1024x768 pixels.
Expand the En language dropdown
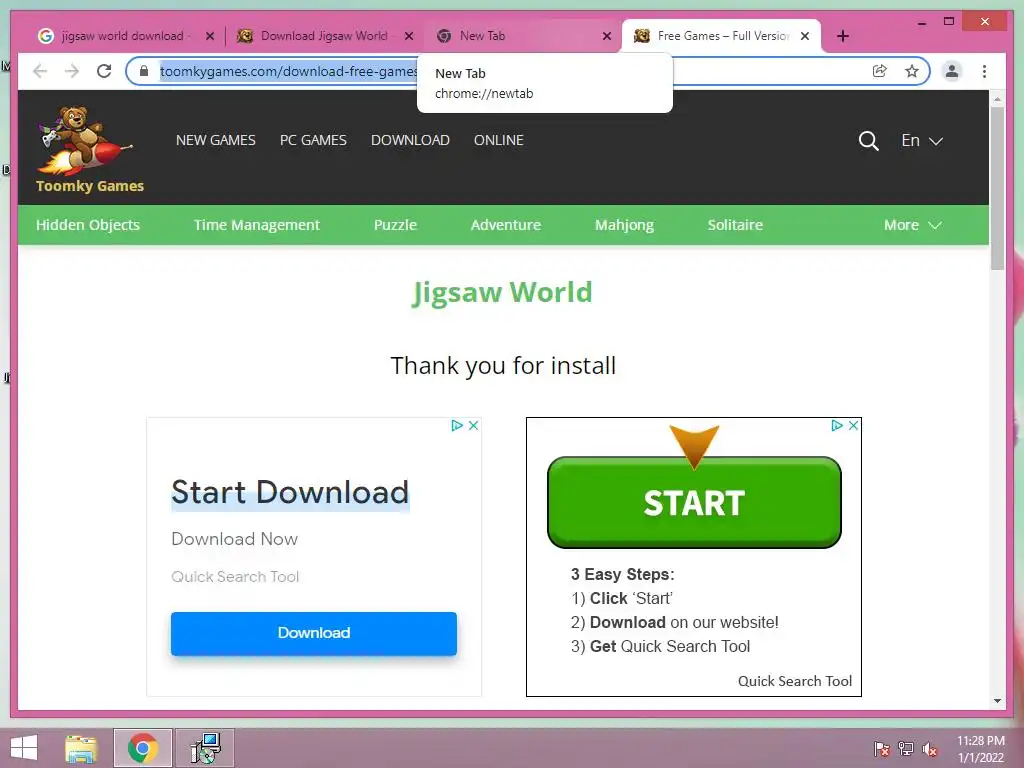click(x=921, y=140)
